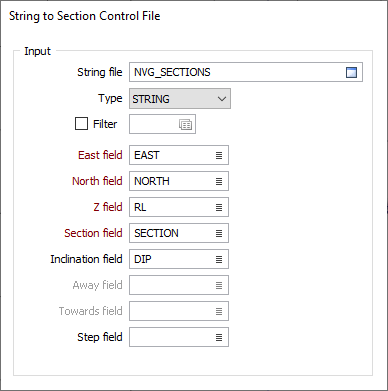Click the NORTH field input

179,181
